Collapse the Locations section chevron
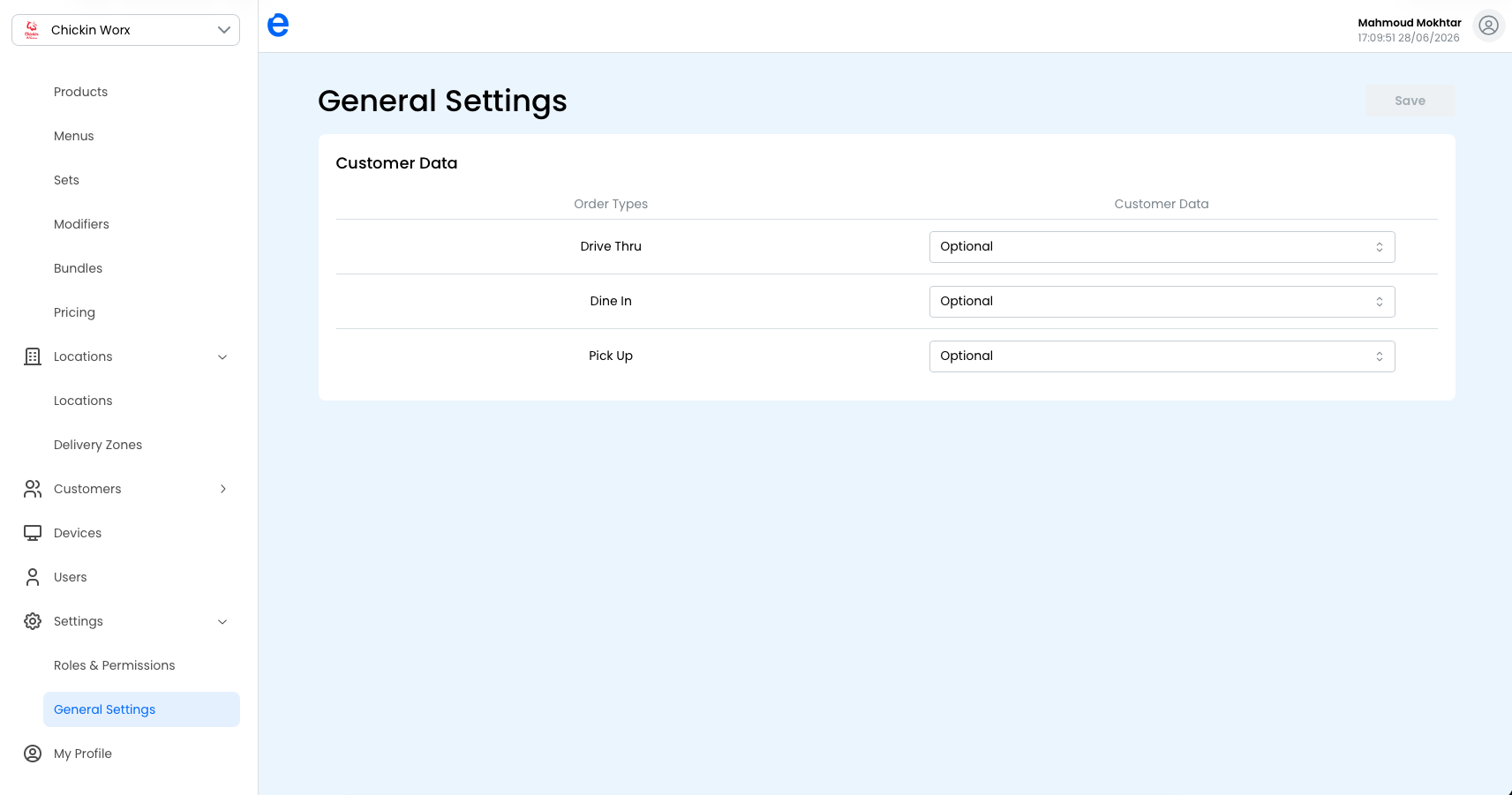This screenshot has width=1512, height=795. tap(222, 356)
